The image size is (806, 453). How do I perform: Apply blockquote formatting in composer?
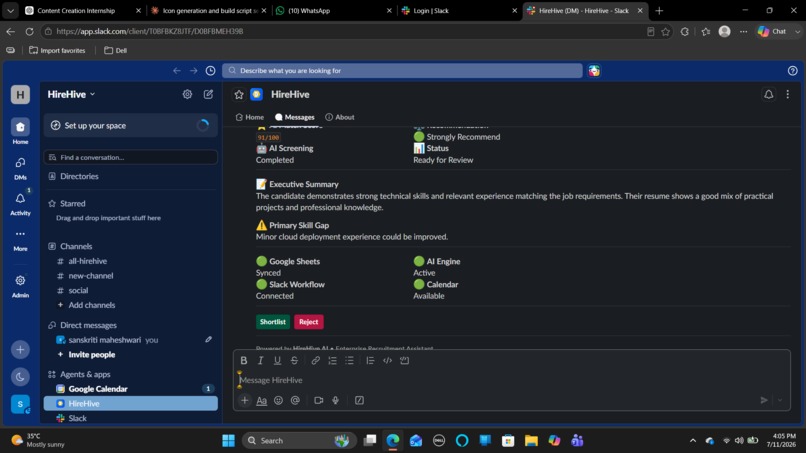point(370,360)
